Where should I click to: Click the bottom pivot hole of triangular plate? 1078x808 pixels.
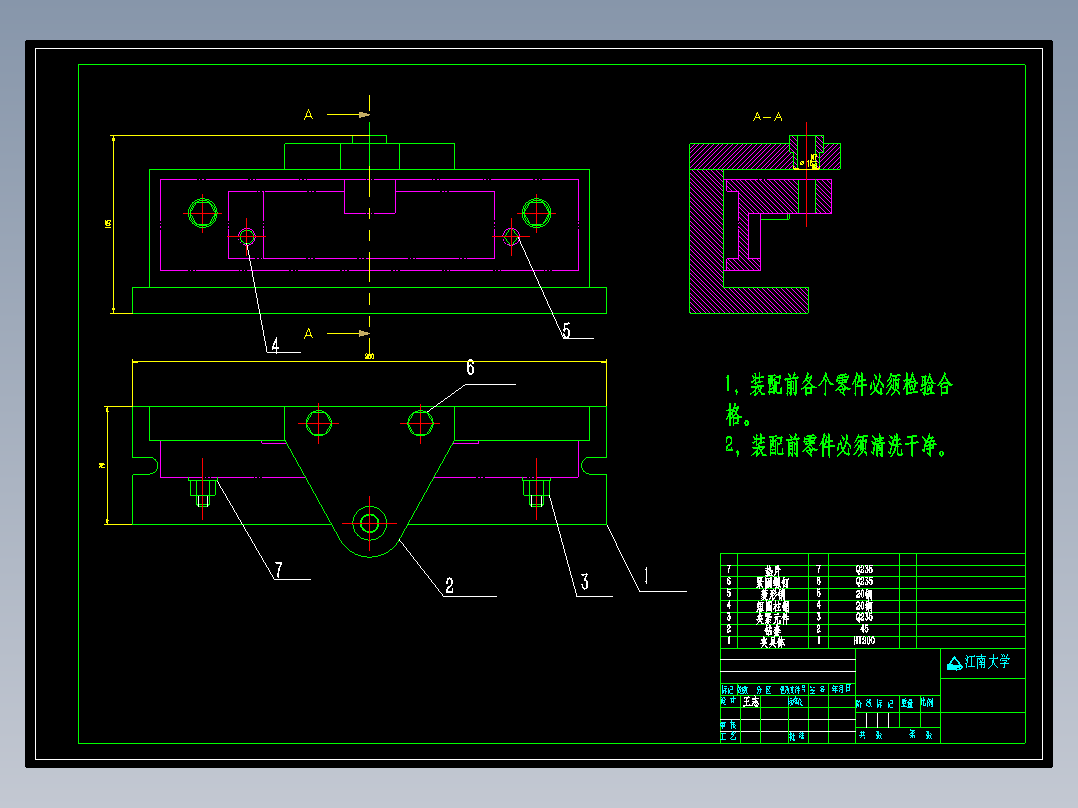click(x=369, y=523)
